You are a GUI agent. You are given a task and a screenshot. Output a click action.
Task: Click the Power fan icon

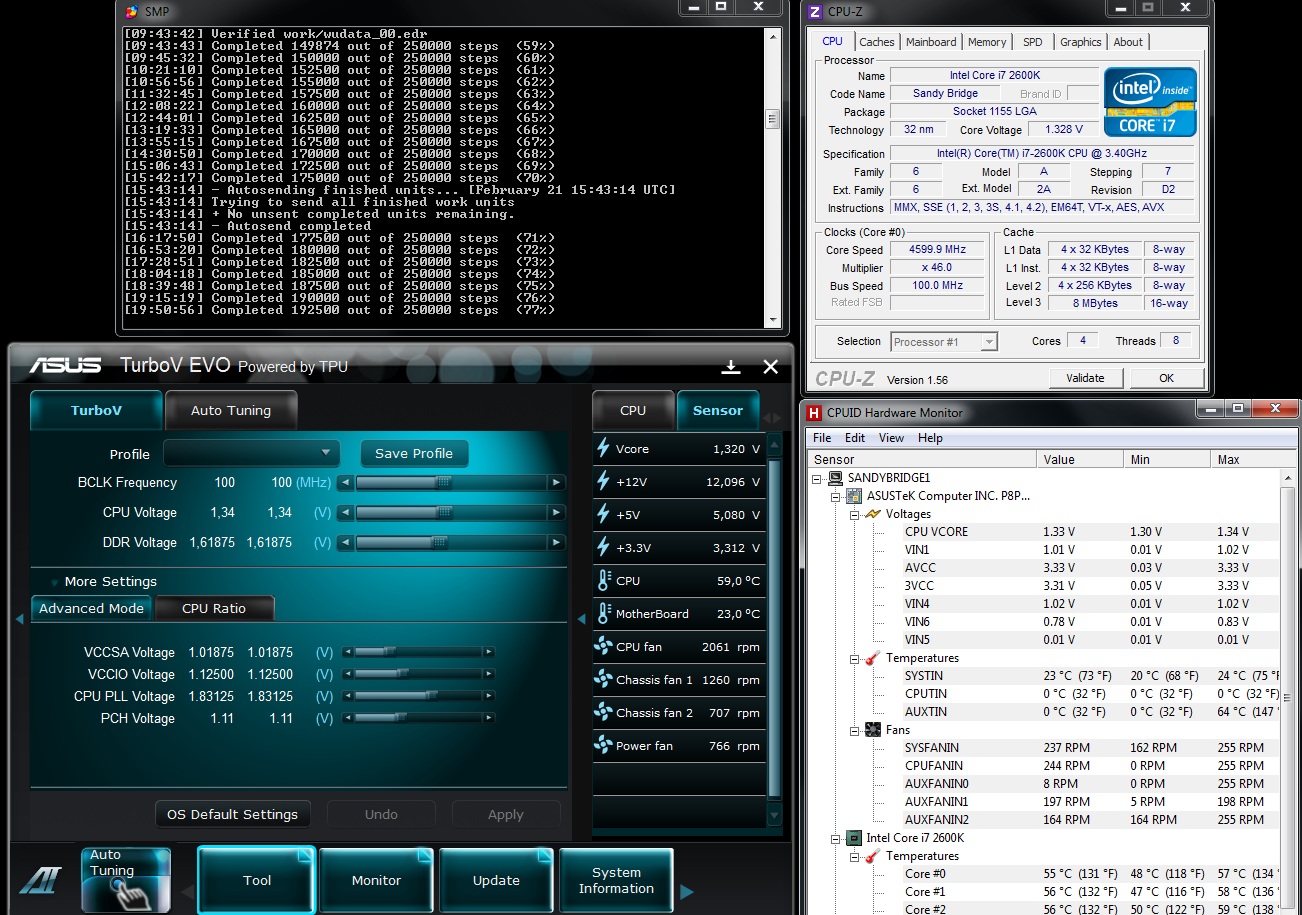tap(603, 746)
